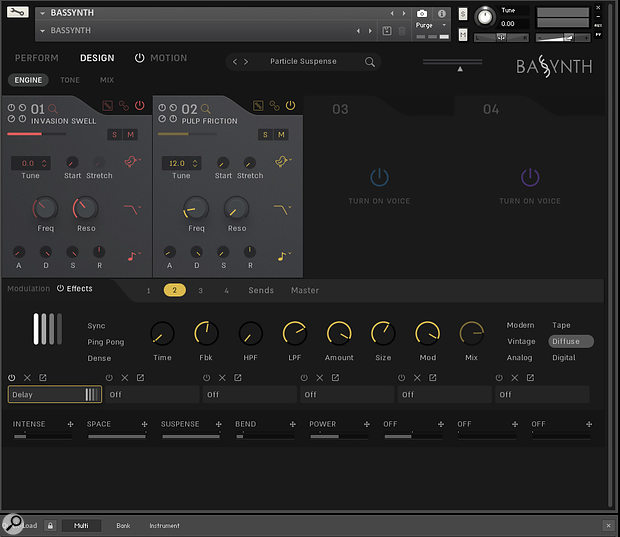Open the MIX sub-tab
The image size is (620, 537).
(x=107, y=80)
